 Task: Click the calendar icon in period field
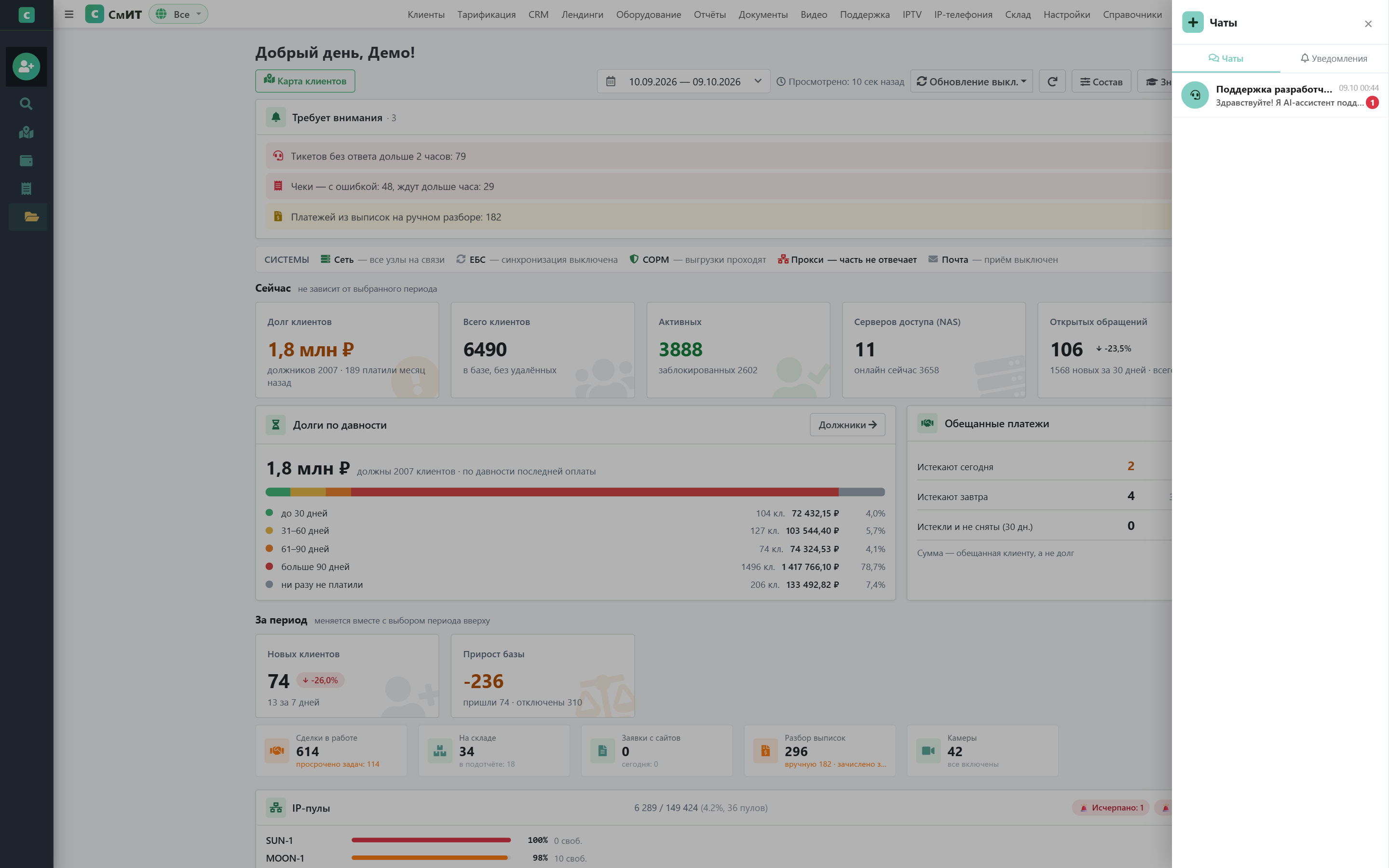(x=611, y=81)
